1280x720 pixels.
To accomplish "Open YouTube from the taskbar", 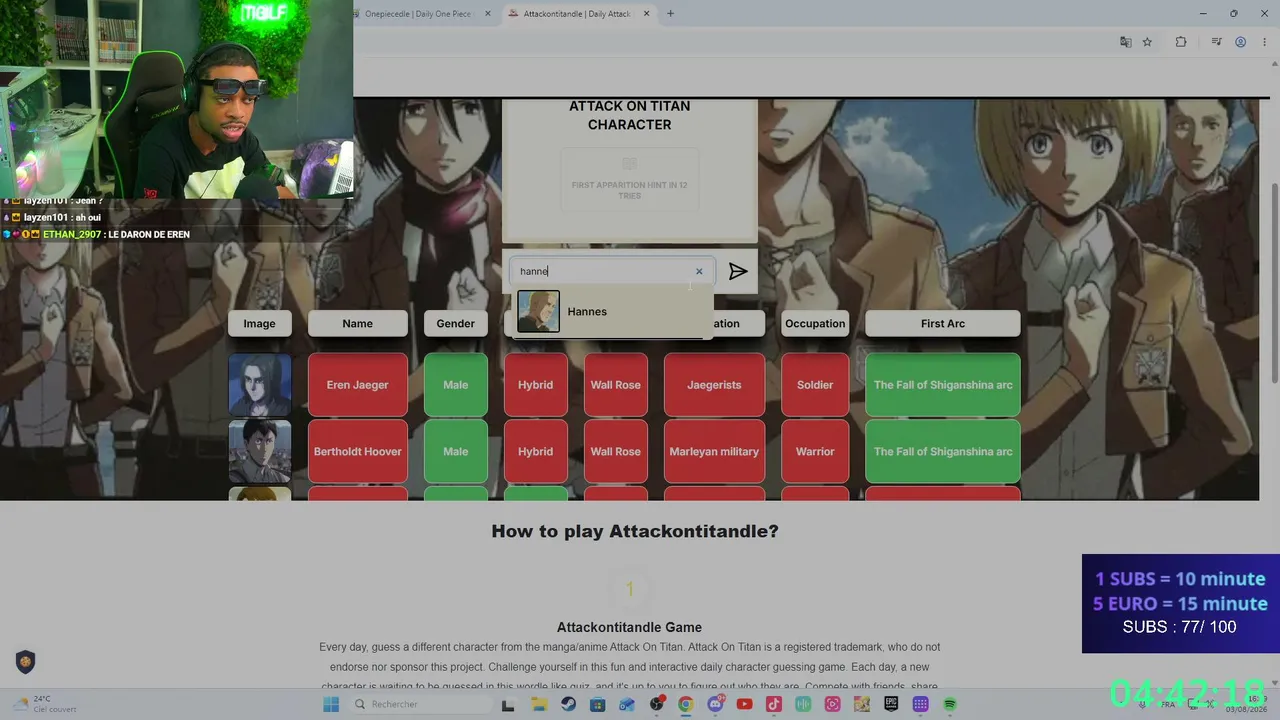I will [x=744, y=705].
